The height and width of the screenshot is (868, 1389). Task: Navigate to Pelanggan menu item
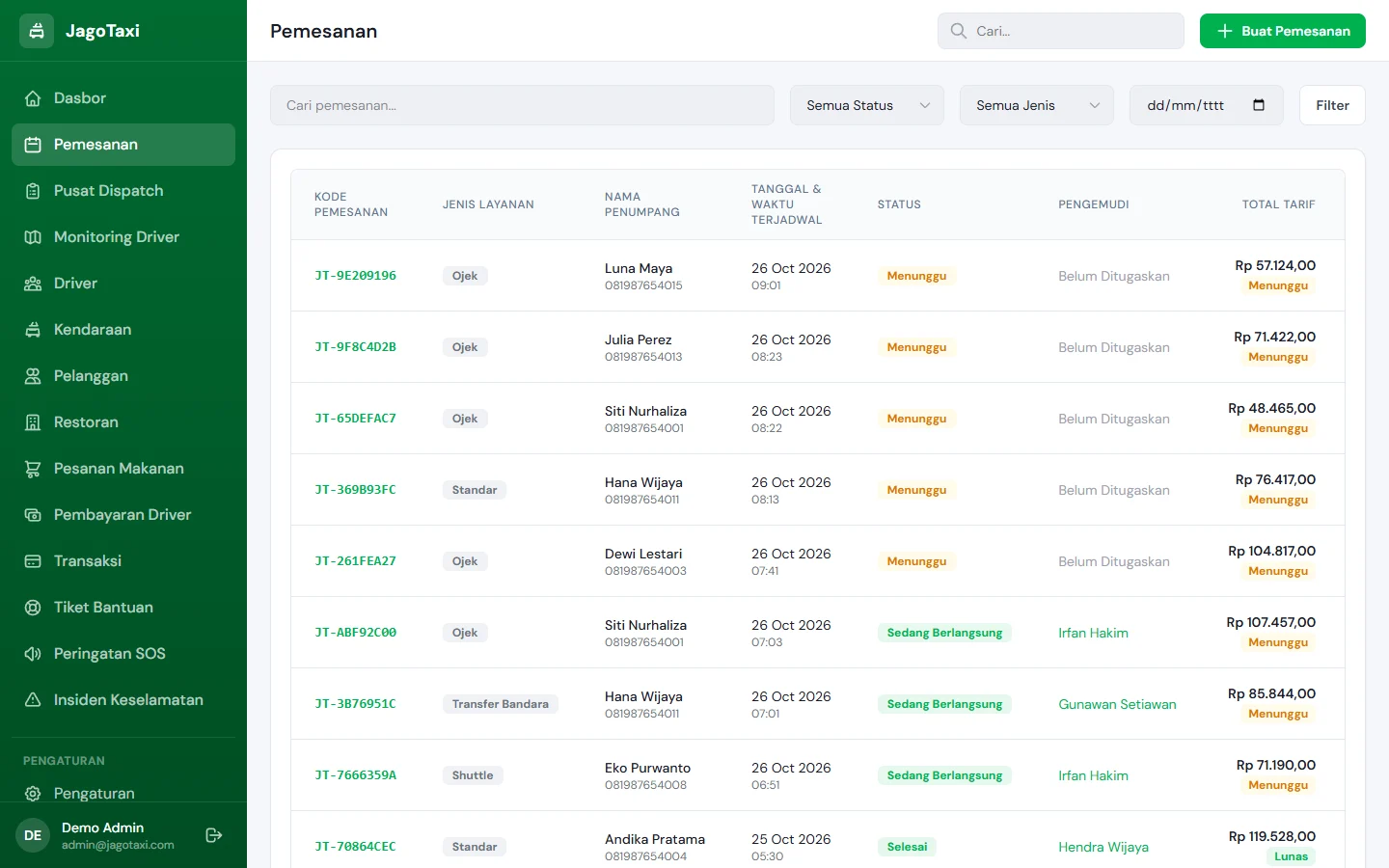123,376
